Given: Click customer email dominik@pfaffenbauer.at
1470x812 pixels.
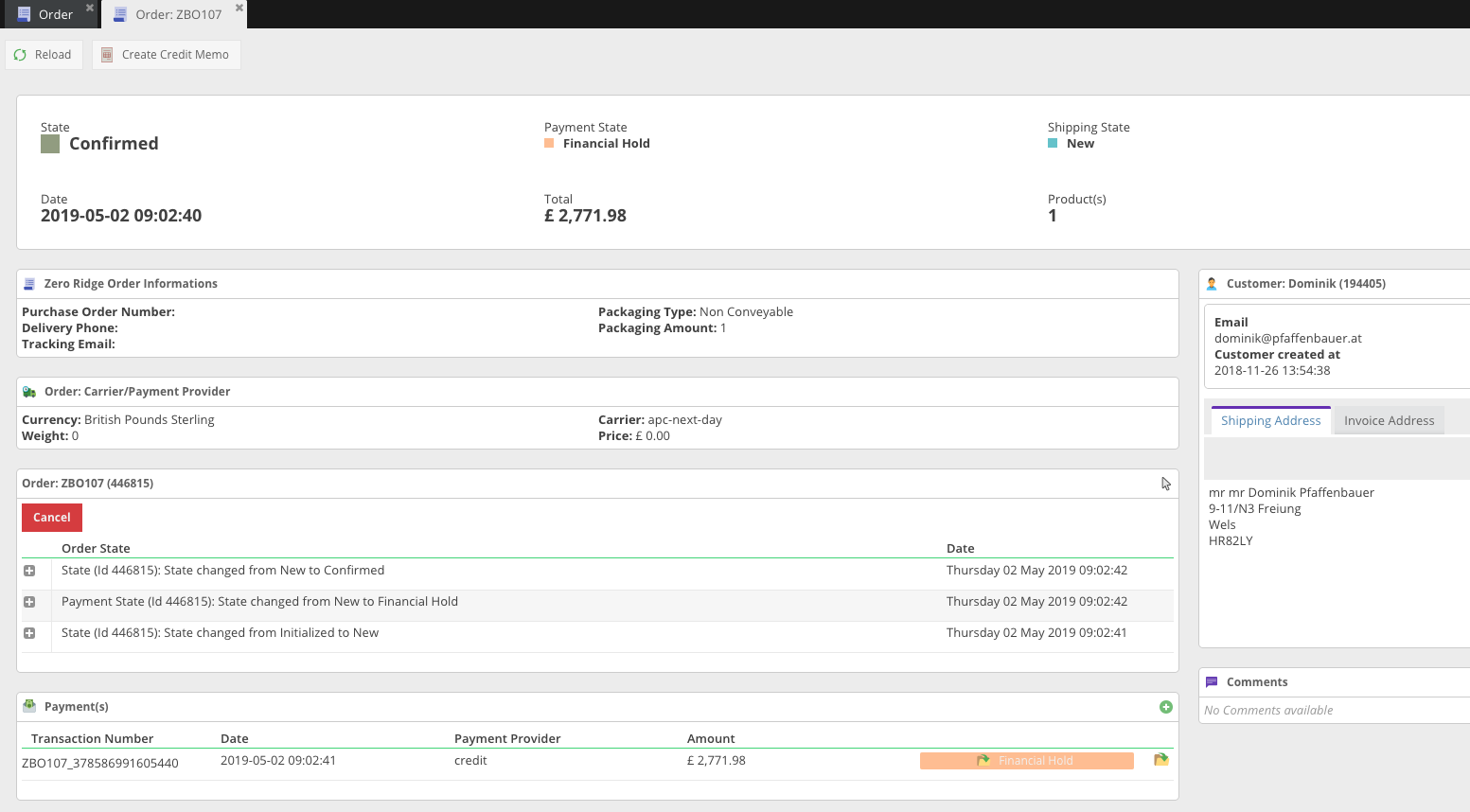Looking at the screenshot, I should click(1287, 339).
